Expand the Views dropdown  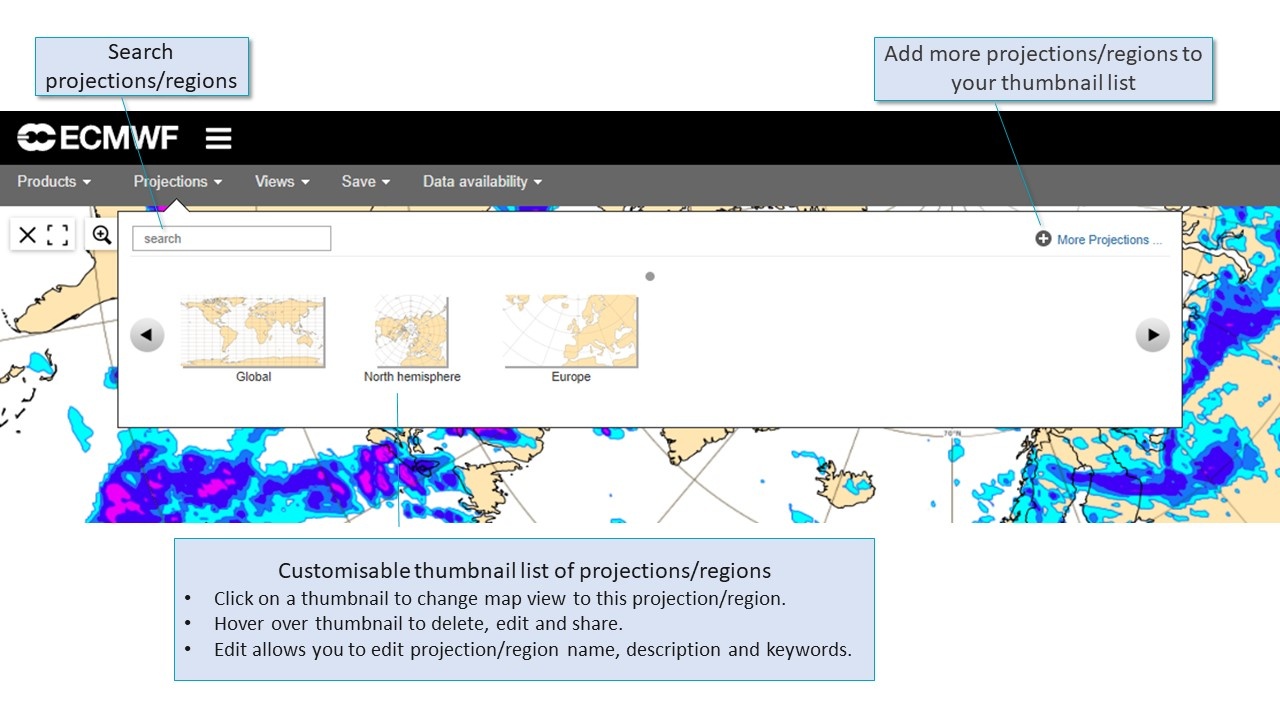(x=281, y=181)
